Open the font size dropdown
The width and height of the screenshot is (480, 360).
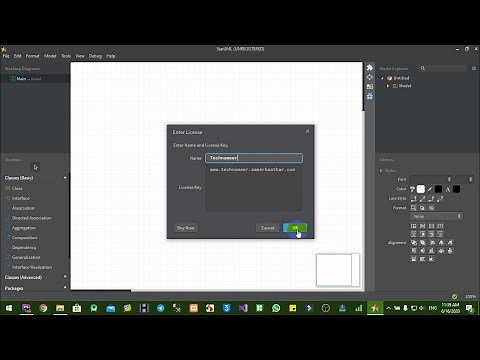[464, 179]
